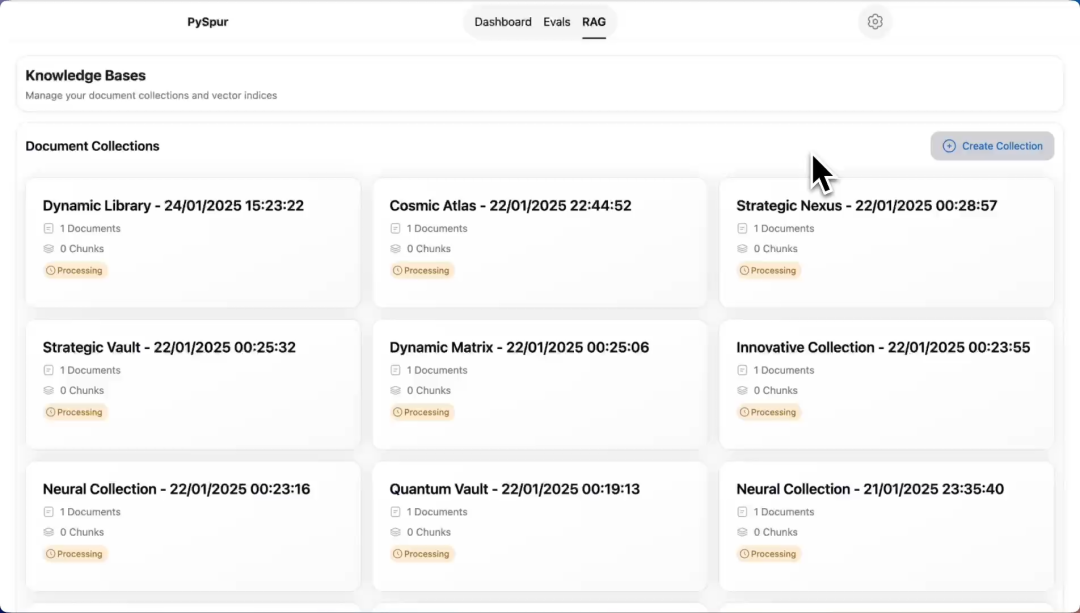Viewport: 1080px width, 613px height.
Task: Click clock icon in Quantum Vault Processing badge
Action: pyautogui.click(x=397, y=554)
